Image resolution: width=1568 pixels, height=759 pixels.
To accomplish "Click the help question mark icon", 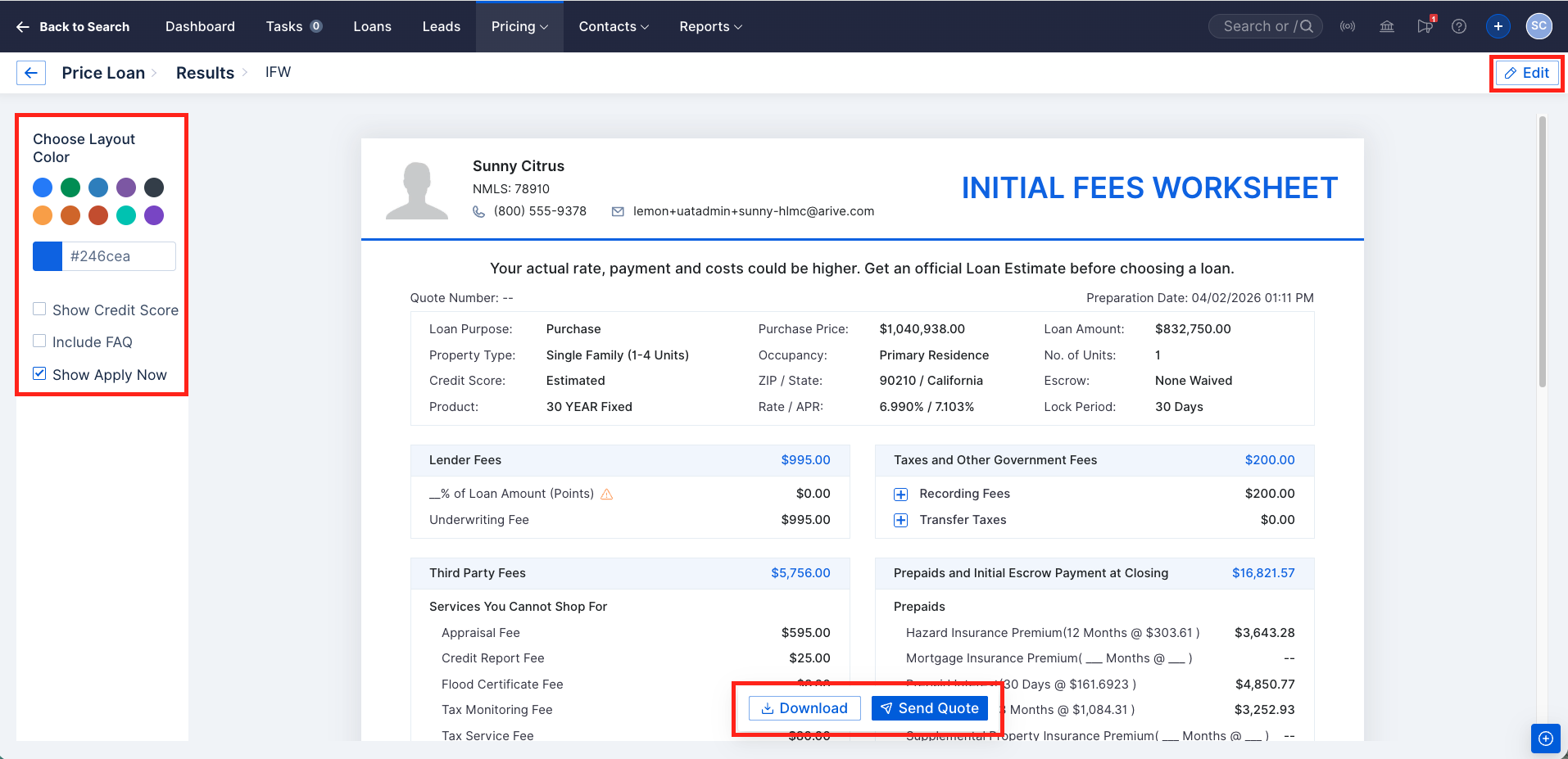I will [x=1459, y=26].
